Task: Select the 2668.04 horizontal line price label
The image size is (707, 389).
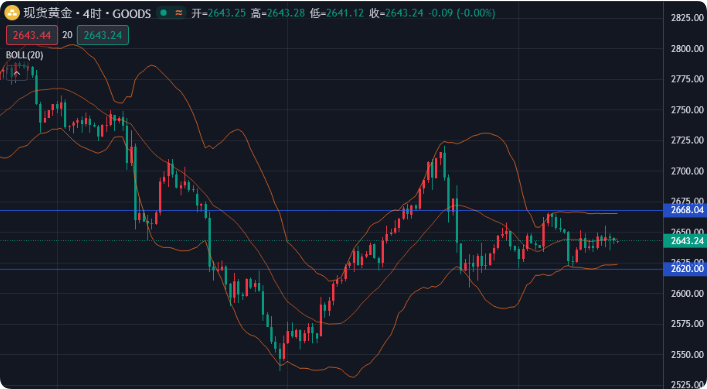Action: point(685,210)
